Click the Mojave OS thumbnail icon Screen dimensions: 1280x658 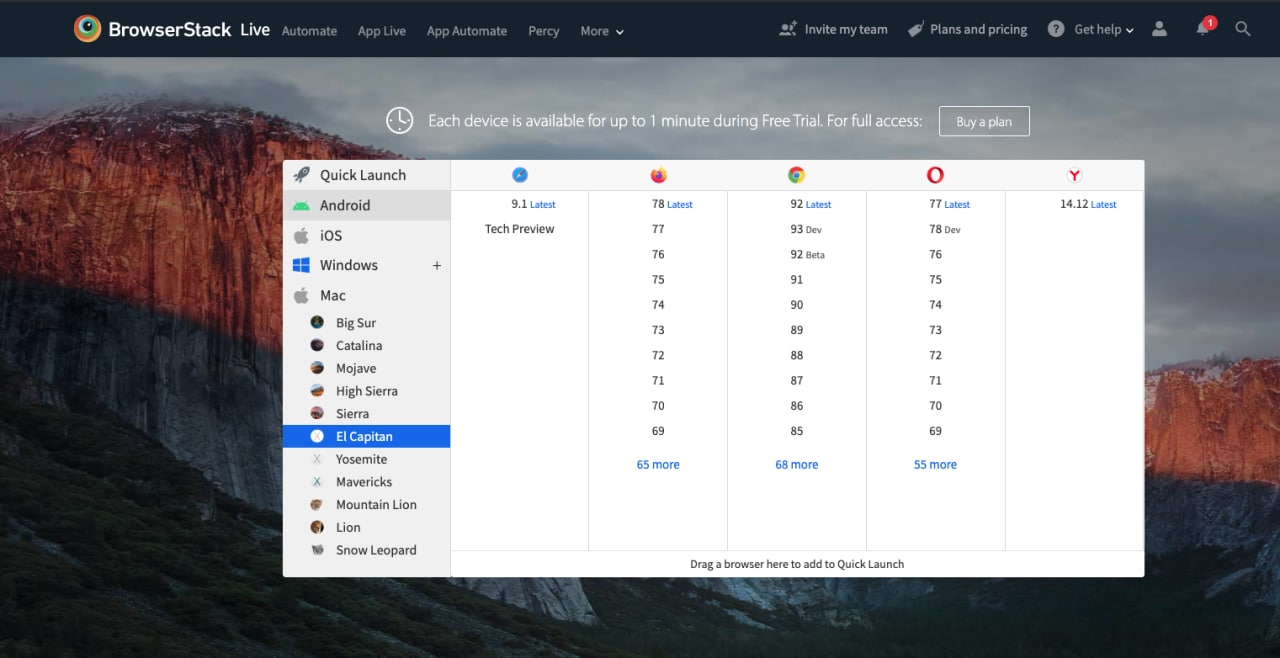pos(317,368)
